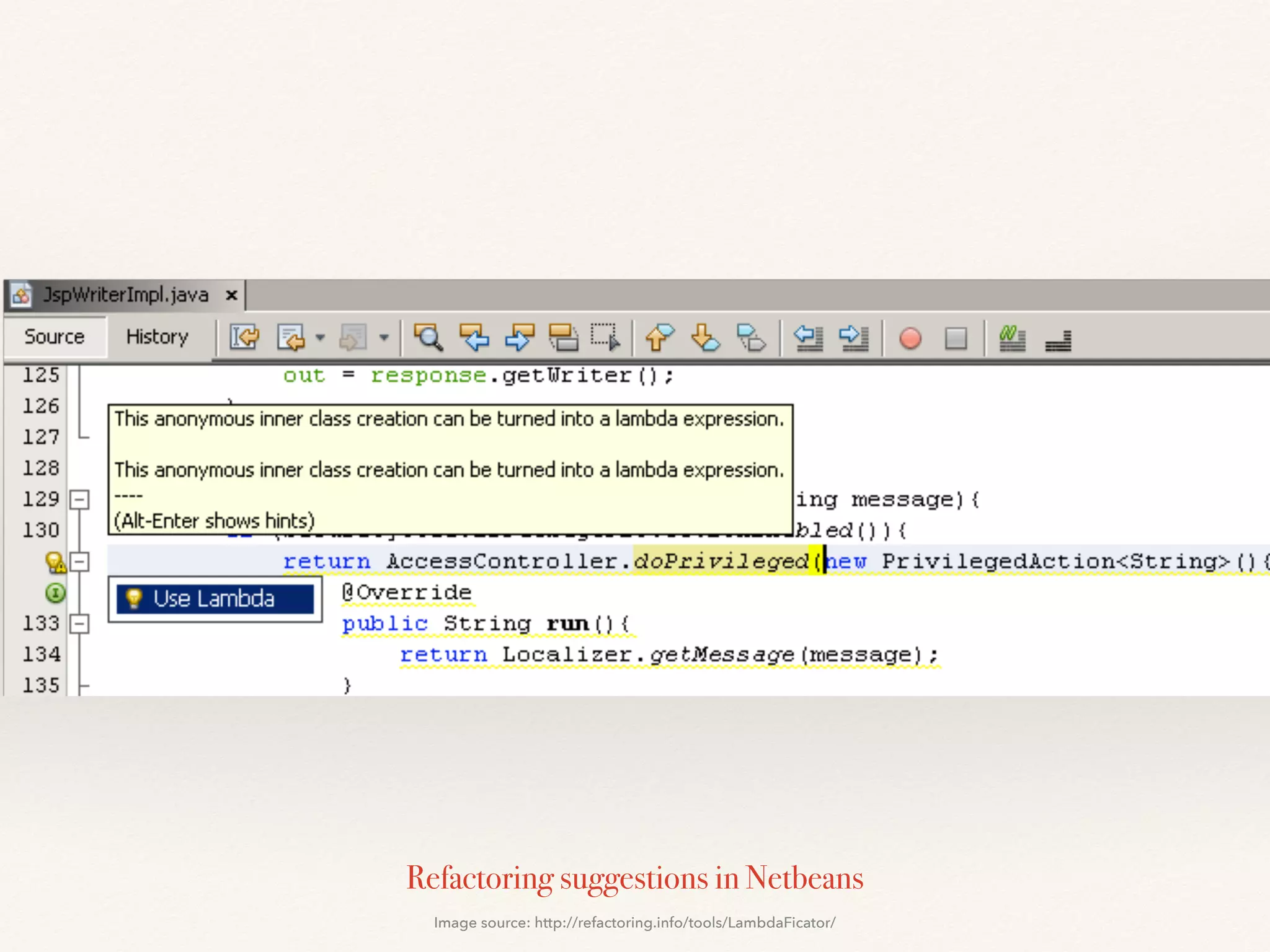The image size is (1270, 952).
Task: Click the Alt-Enter shows hints text
Action: tap(215, 521)
